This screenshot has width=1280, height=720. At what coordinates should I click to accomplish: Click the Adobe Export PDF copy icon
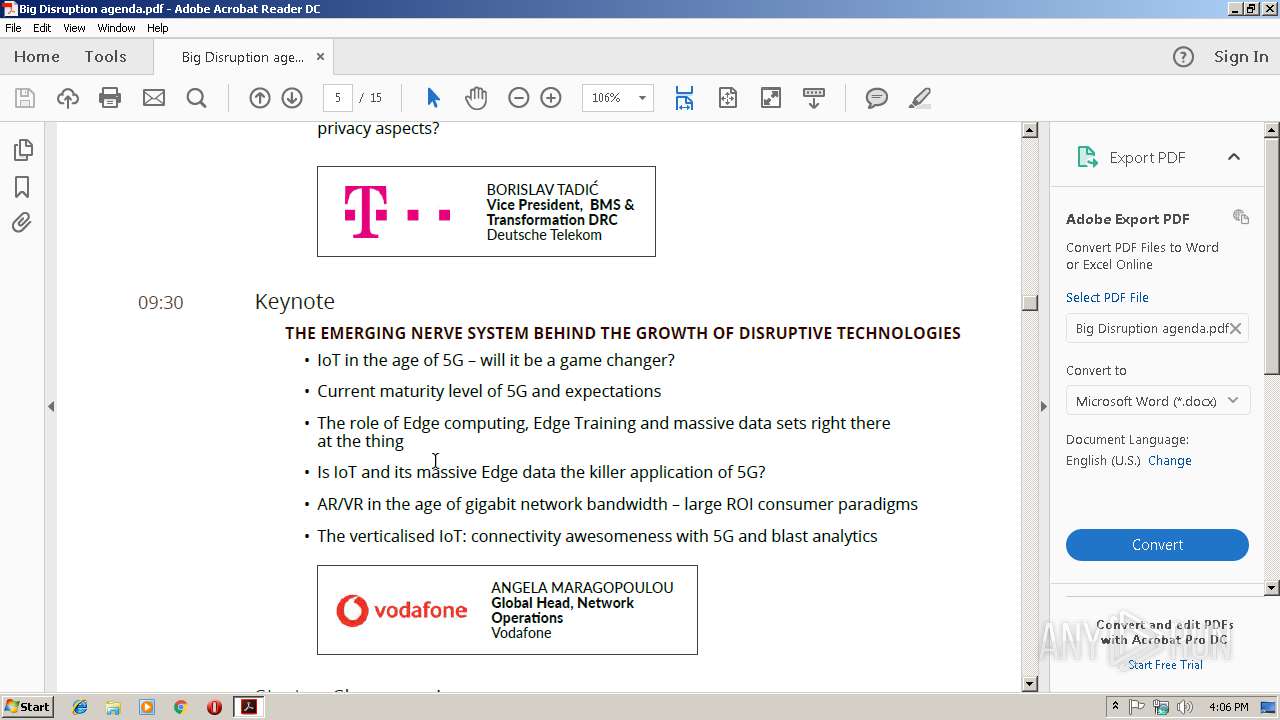click(1241, 217)
